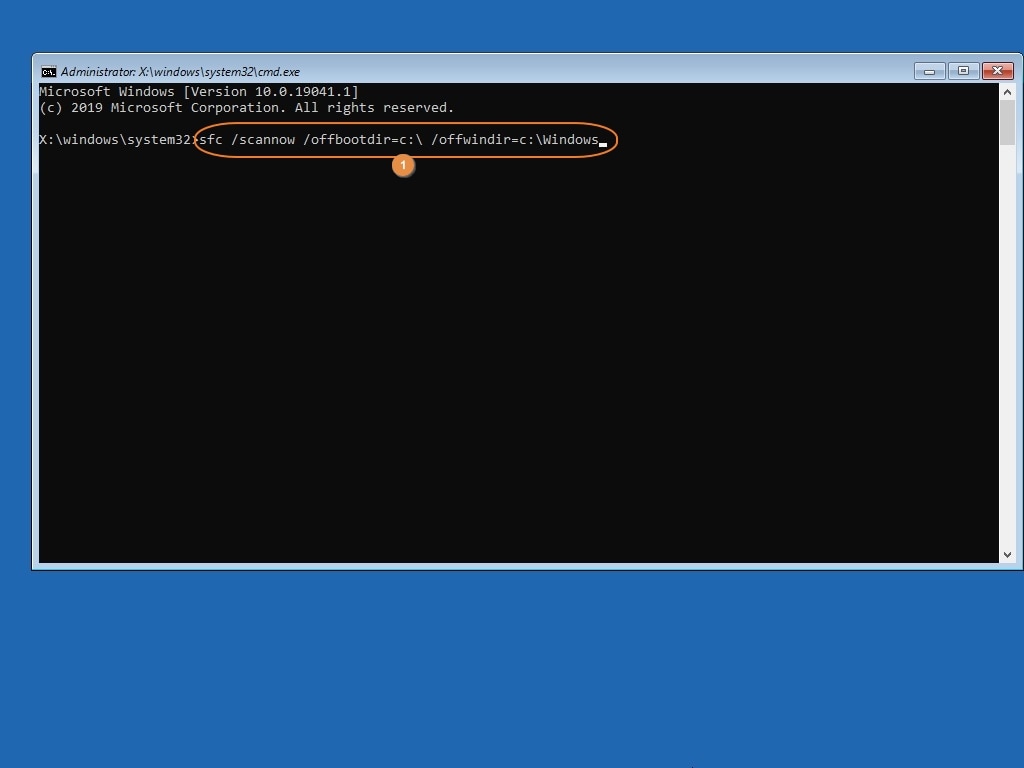Viewport: 1024px width, 768px height.
Task: Maximize the command prompt window
Action: [963, 71]
